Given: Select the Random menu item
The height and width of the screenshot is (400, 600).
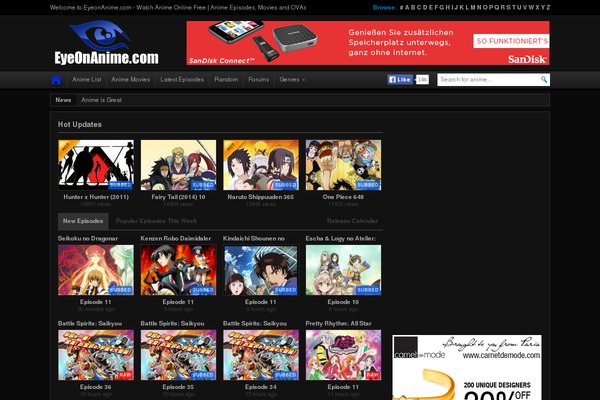Looking at the screenshot, I should tap(226, 80).
